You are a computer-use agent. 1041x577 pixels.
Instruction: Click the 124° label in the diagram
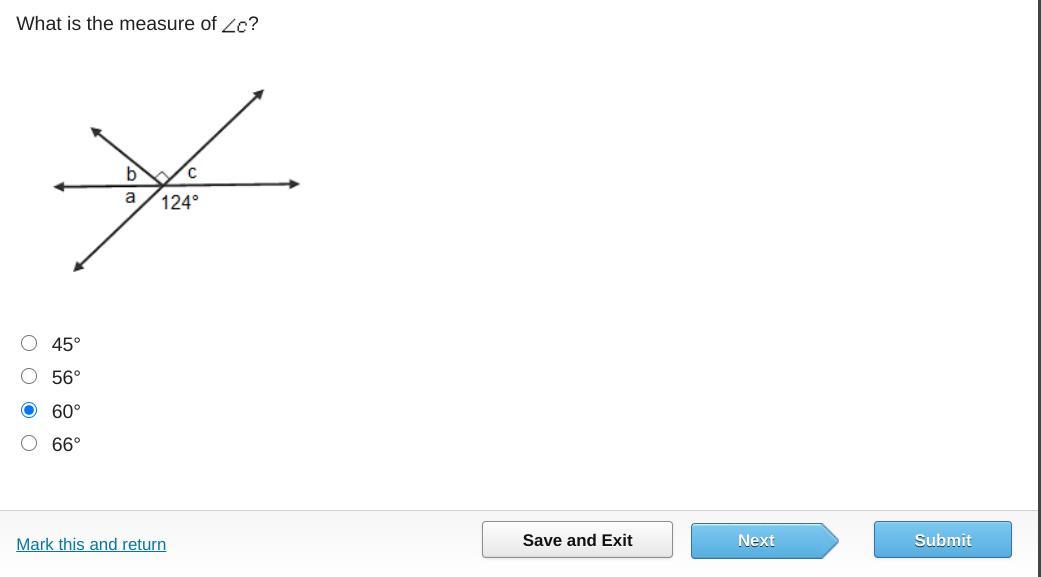coord(180,202)
